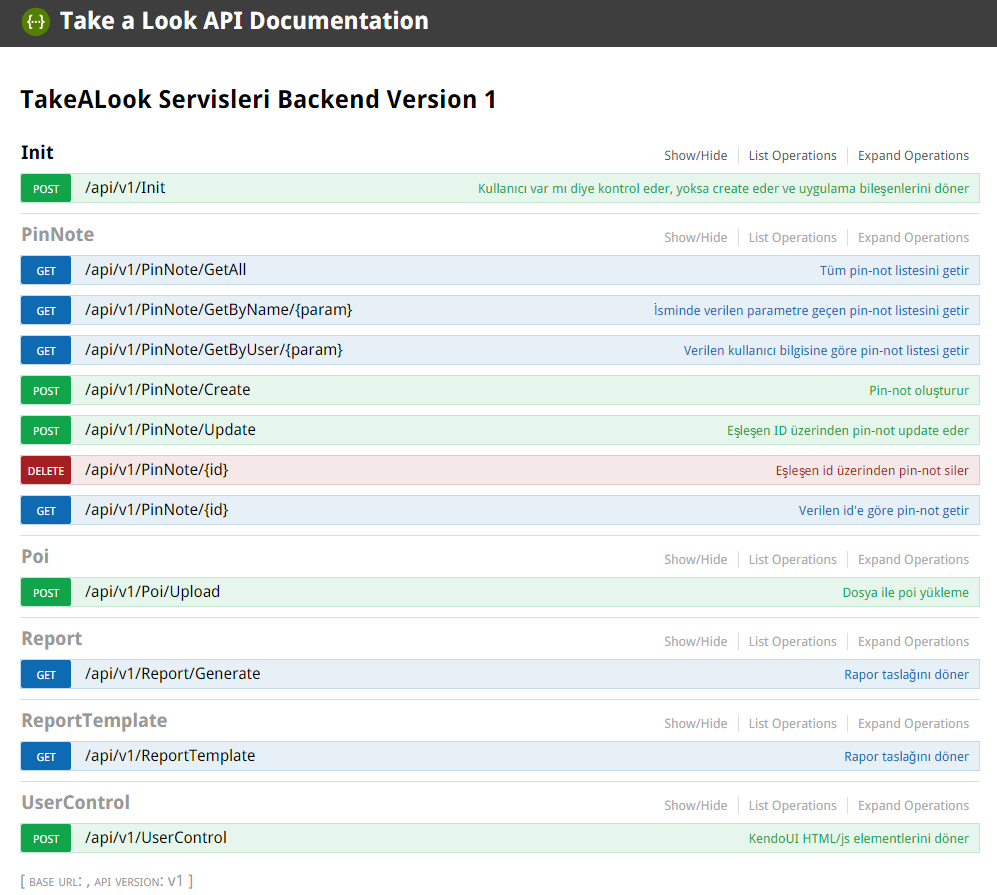The width and height of the screenshot is (997, 895).
Task: Click 'Eşleşen id üzerinden pin-not siler' description
Action: pyautogui.click(x=872, y=471)
